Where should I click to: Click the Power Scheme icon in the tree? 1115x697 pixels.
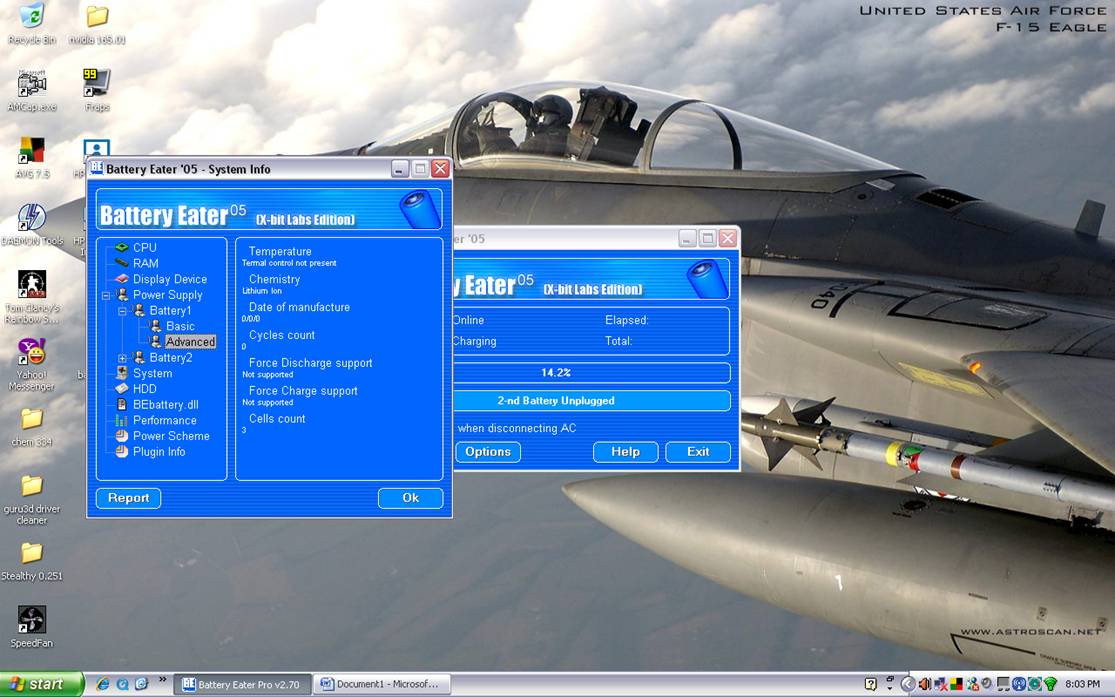click(x=122, y=435)
